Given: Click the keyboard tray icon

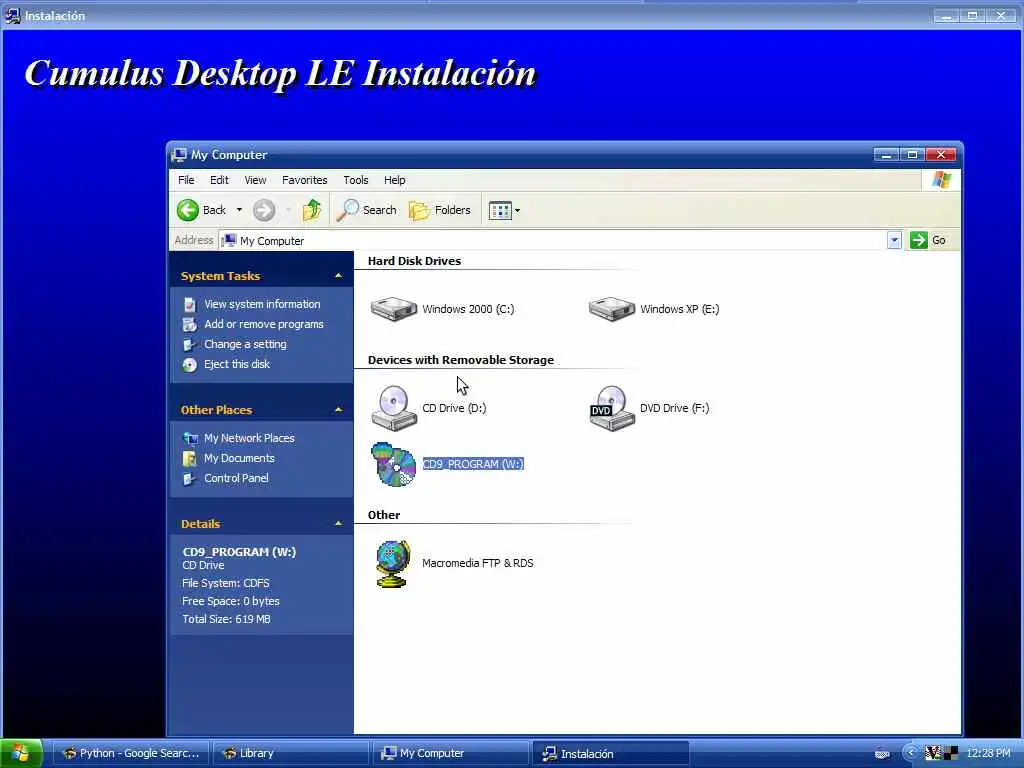Looking at the screenshot, I should 882,754.
